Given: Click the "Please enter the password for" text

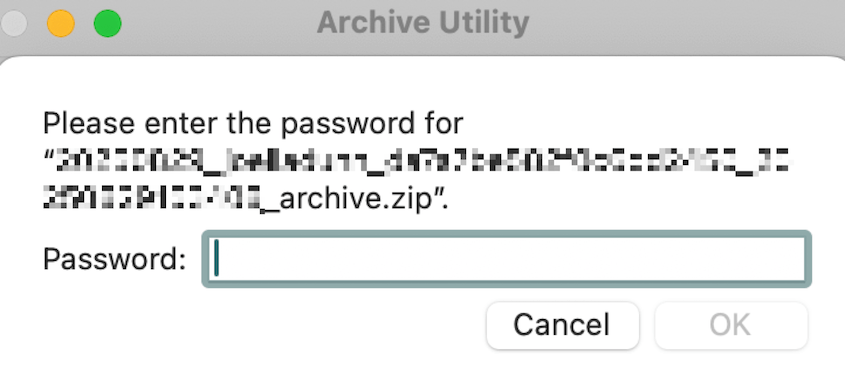Looking at the screenshot, I should [253, 123].
